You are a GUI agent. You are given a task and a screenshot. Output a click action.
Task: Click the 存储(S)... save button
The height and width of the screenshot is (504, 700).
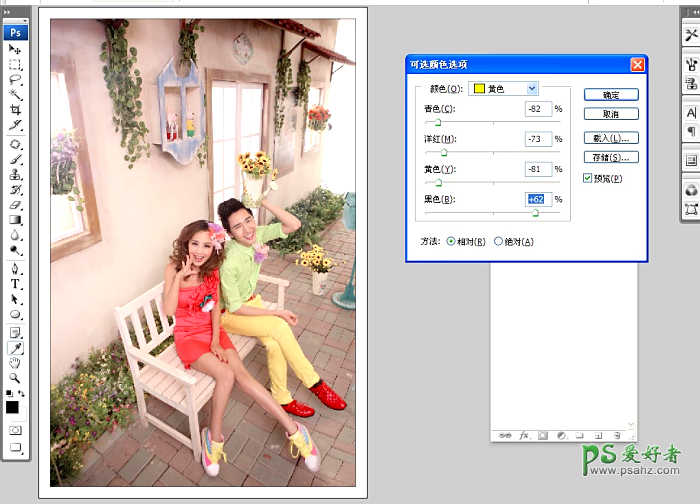[x=611, y=157]
